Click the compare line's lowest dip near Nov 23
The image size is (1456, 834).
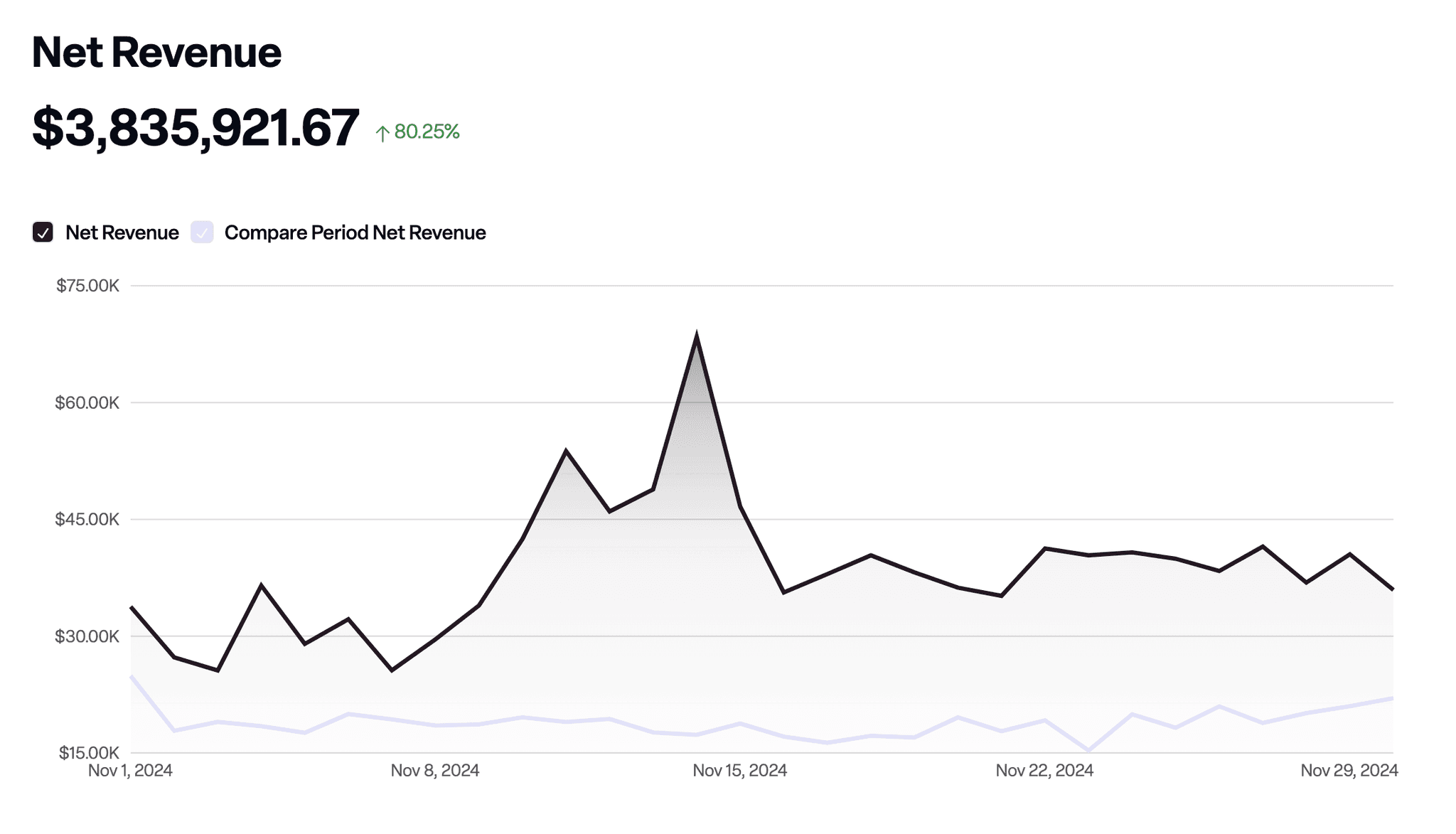[1088, 750]
